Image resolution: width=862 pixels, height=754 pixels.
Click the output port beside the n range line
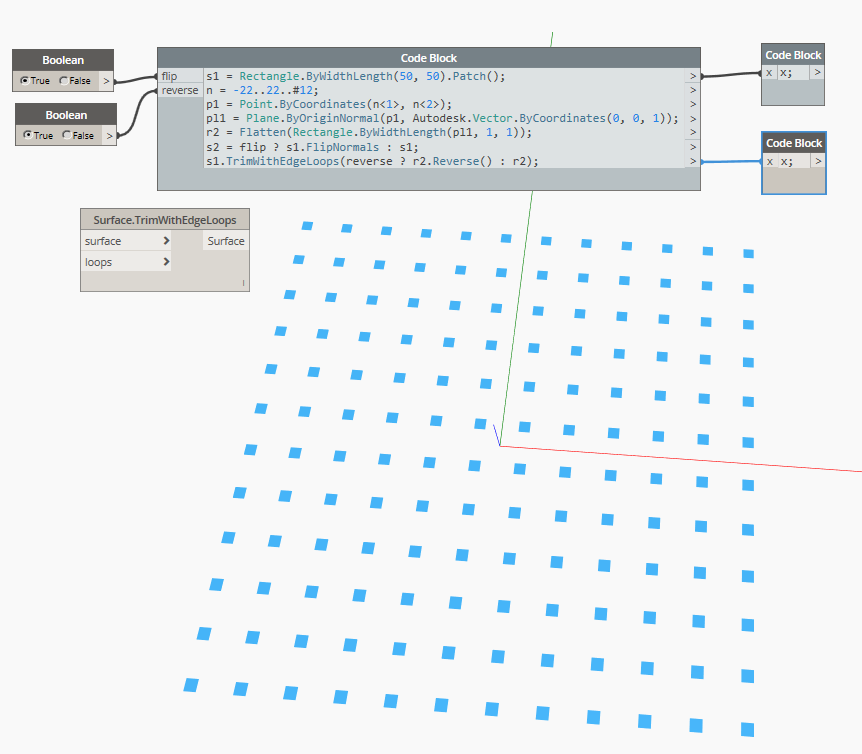pyautogui.click(x=692, y=90)
